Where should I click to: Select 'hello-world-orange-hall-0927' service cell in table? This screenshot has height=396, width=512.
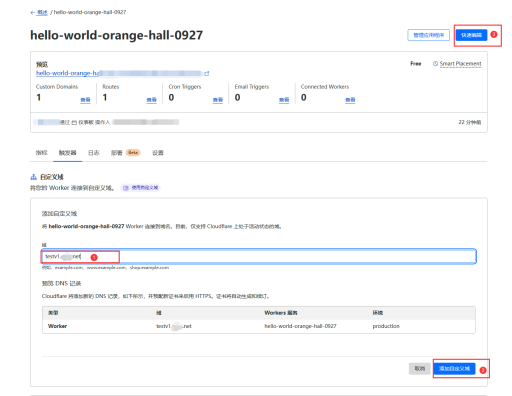(300, 326)
